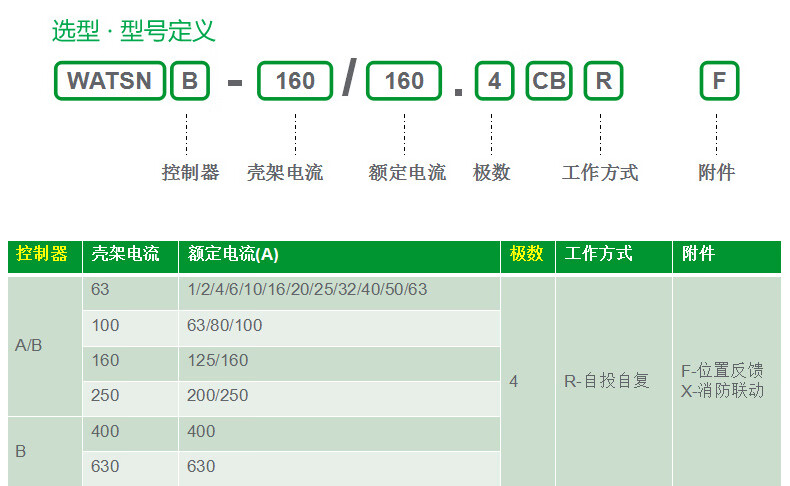790x486 pixels.
Task: Select the yellow 控制器 table header
Action: (43, 254)
